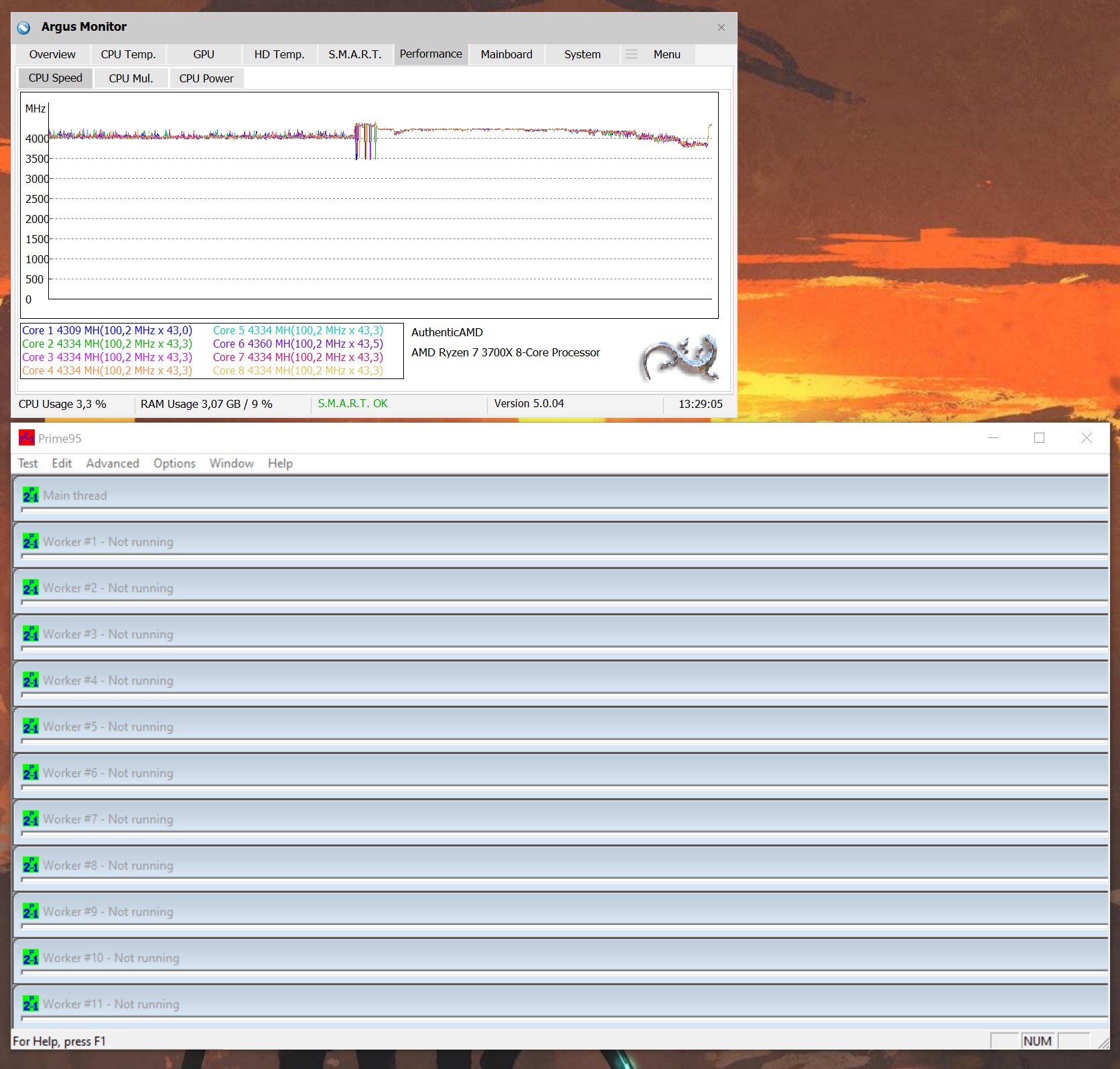The width and height of the screenshot is (1120, 1069).
Task: Click the Core 7 frequency readout
Action: pyautogui.click(x=298, y=358)
